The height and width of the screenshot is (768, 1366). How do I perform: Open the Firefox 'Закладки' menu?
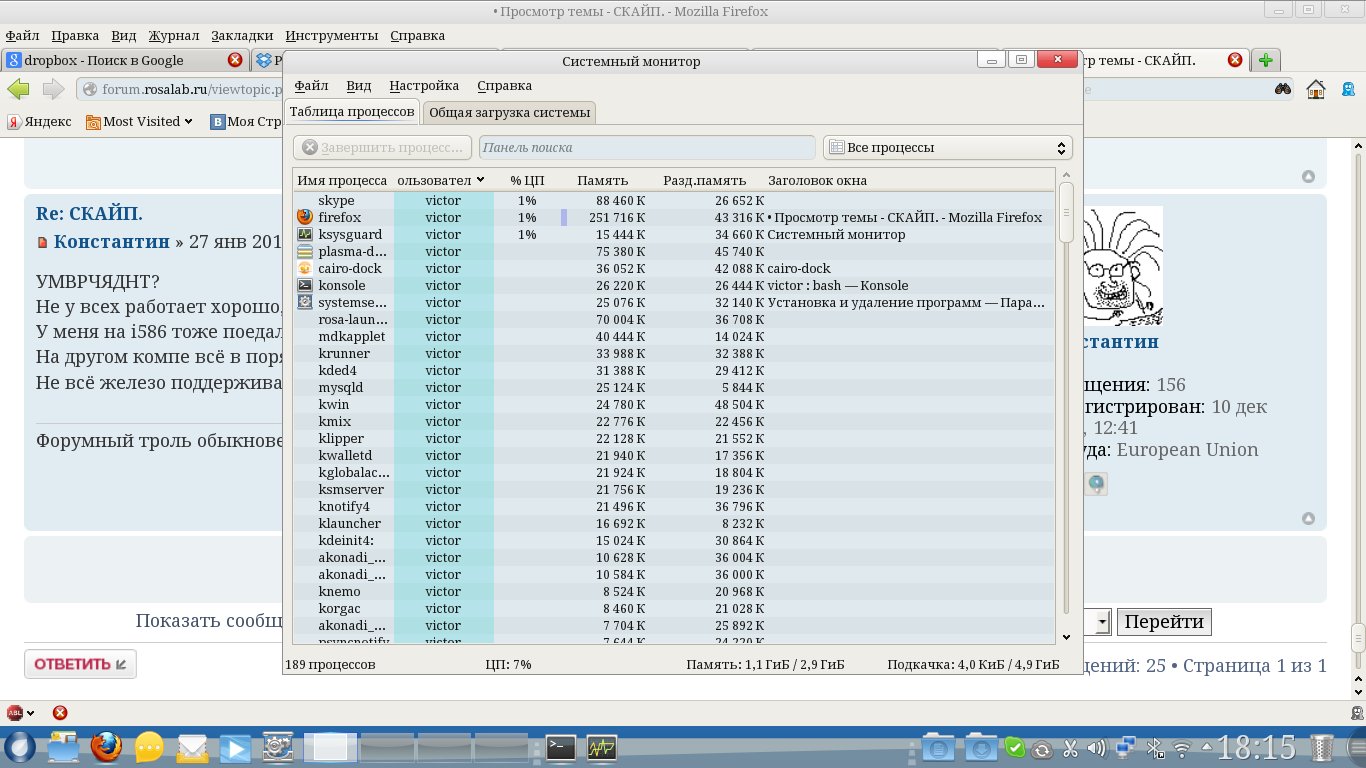pos(242,35)
